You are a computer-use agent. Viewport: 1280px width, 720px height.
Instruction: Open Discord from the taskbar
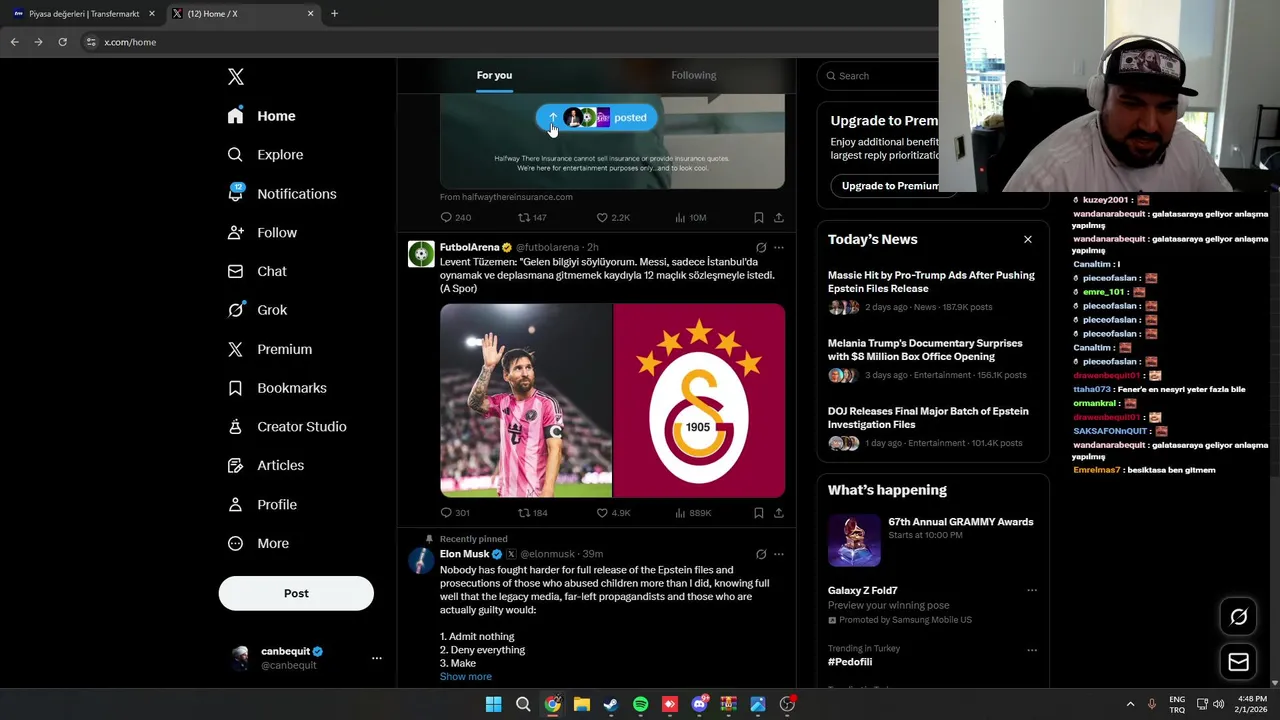[700, 705]
